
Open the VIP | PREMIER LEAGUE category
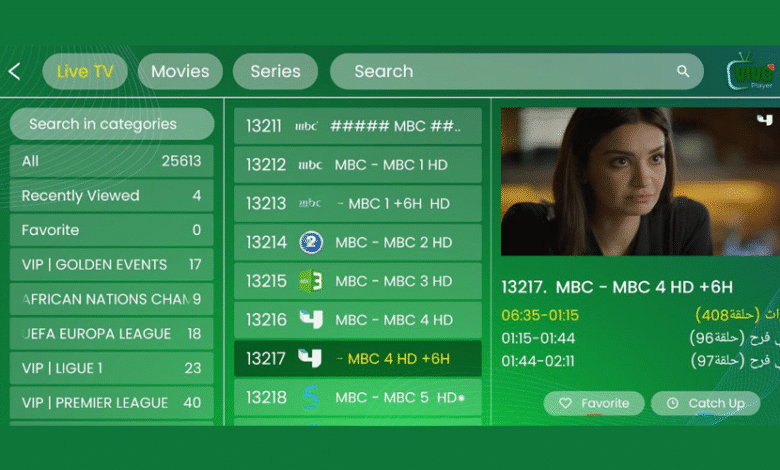pos(111,402)
